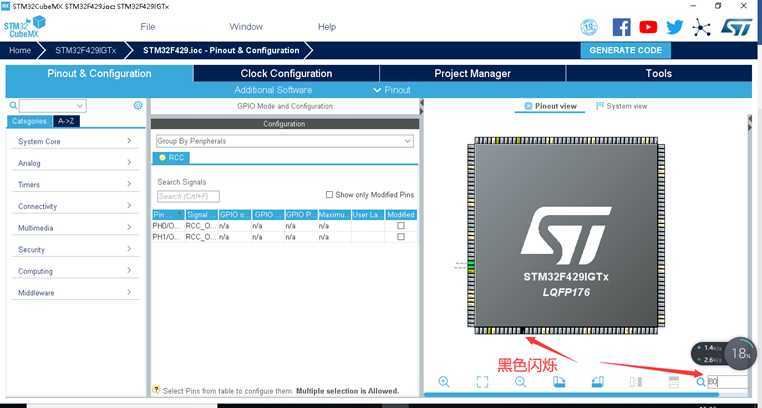Select the Categories tab

click(x=30, y=121)
